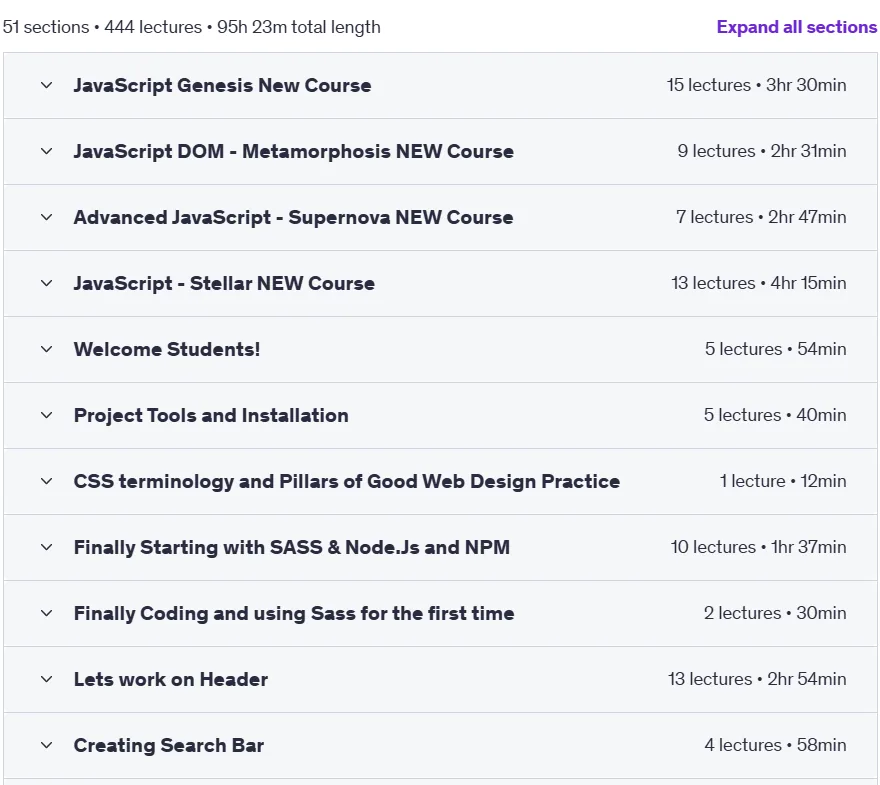This screenshot has width=880, height=785.
Task: Select Creating Search Bar section title
Action: (168, 745)
